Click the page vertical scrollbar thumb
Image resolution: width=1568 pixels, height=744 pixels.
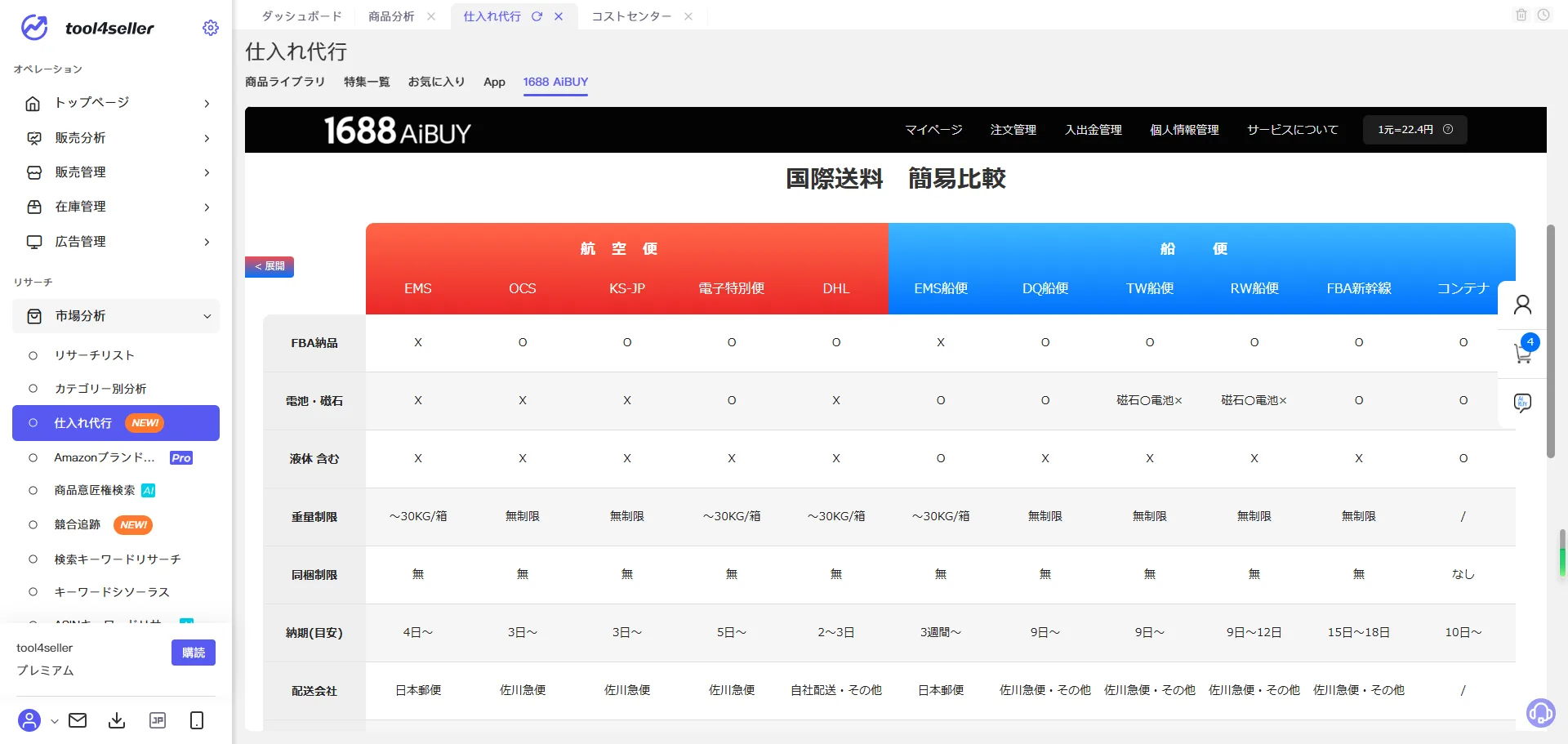click(x=1551, y=341)
